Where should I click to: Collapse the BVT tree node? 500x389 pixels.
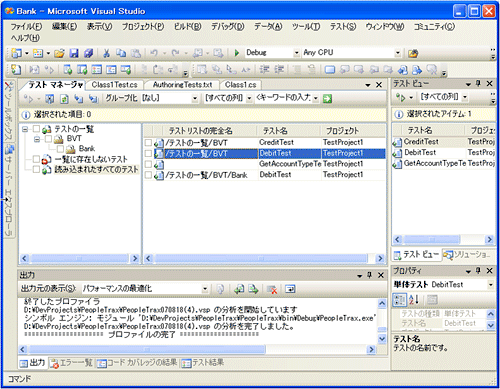click(x=37, y=139)
